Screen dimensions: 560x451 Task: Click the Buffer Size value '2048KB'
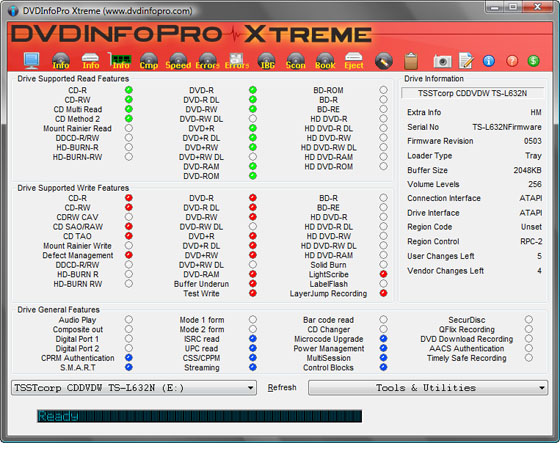[x=528, y=170]
